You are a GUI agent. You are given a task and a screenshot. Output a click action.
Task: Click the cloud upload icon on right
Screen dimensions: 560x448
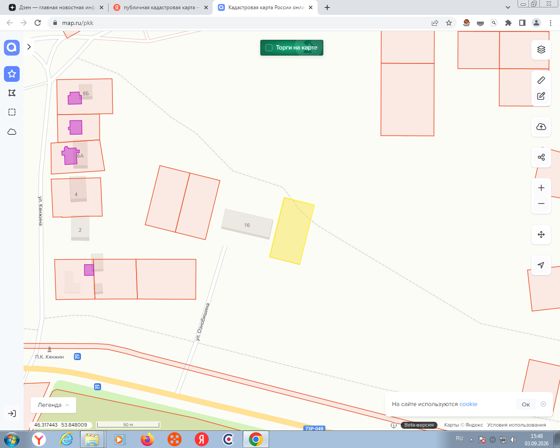[x=541, y=127]
